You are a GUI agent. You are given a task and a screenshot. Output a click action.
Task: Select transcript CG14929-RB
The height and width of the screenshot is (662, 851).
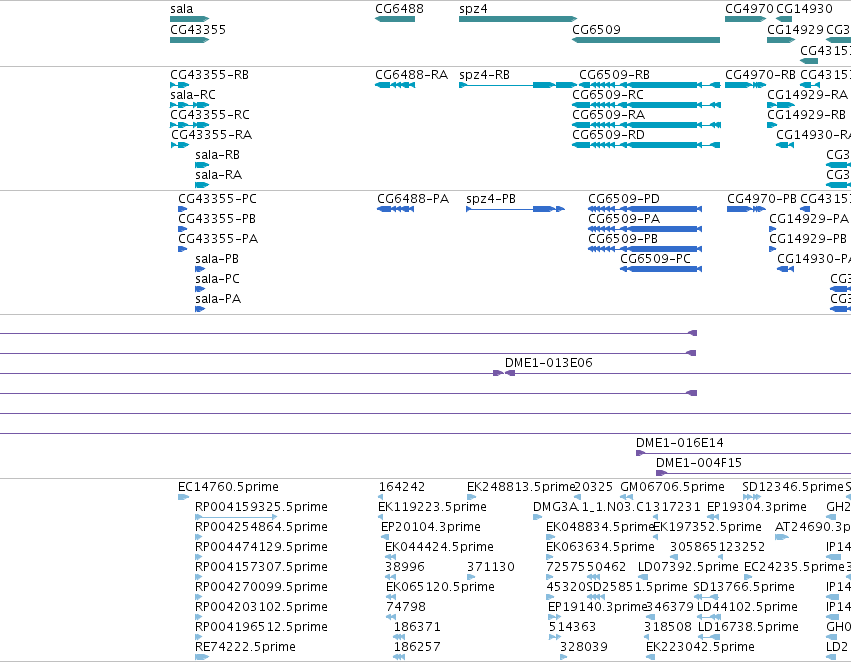click(x=772, y=125)
